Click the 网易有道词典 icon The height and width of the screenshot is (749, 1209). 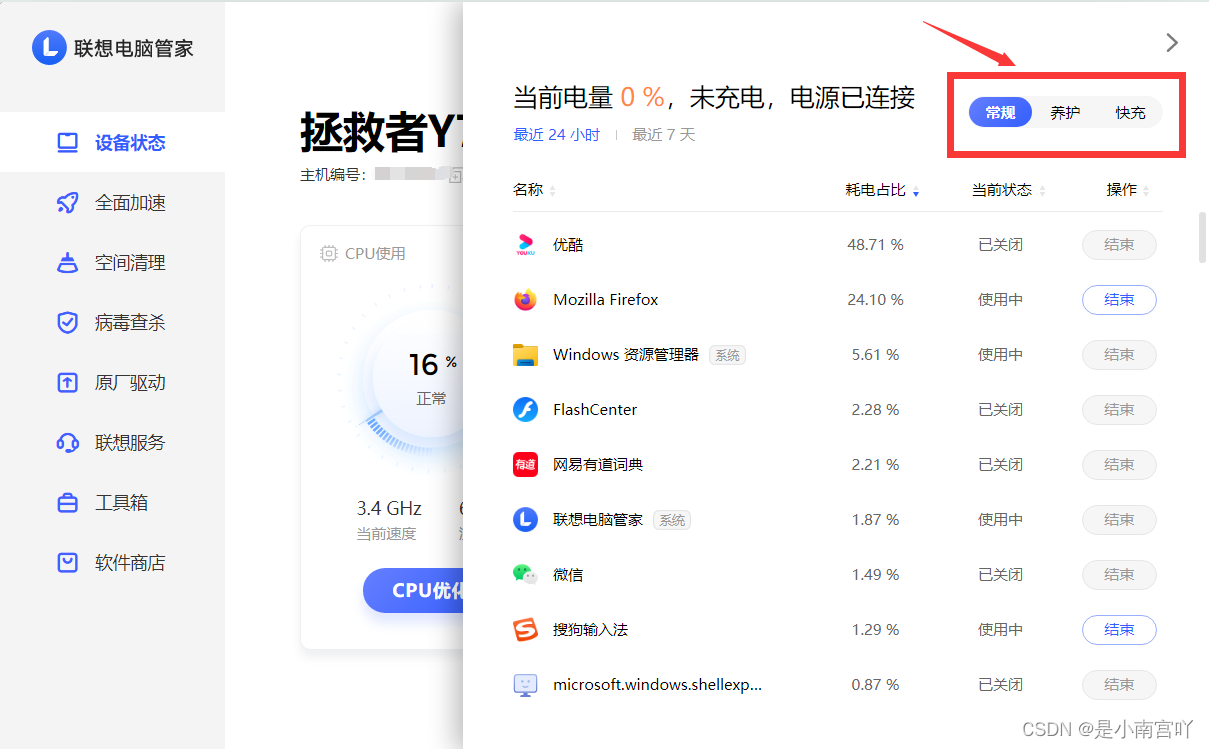(525, 465)
